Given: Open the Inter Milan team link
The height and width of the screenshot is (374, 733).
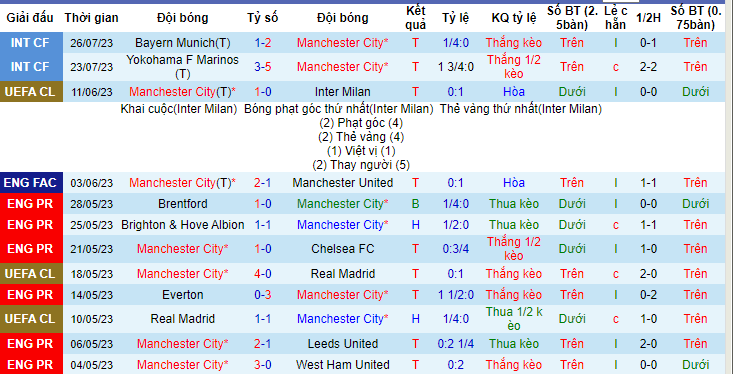Looking at the screenshot, I should [343, 92].
